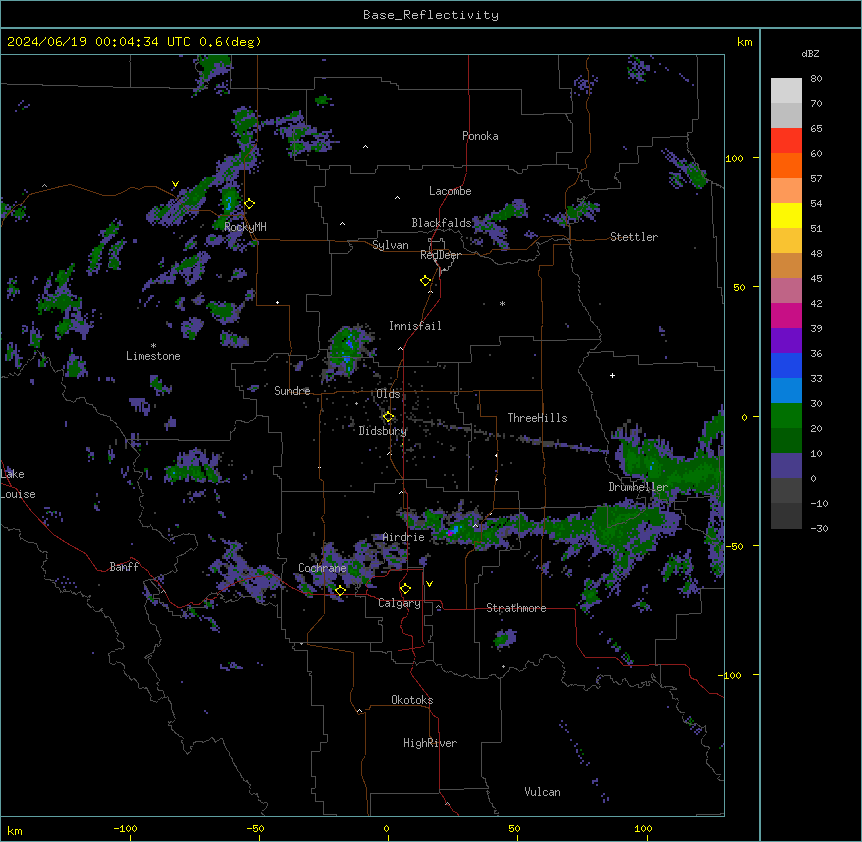The width and height of the screenshot is (862, 842).
Task: Select the Okotoks label
Action: [x=412, y=700]
